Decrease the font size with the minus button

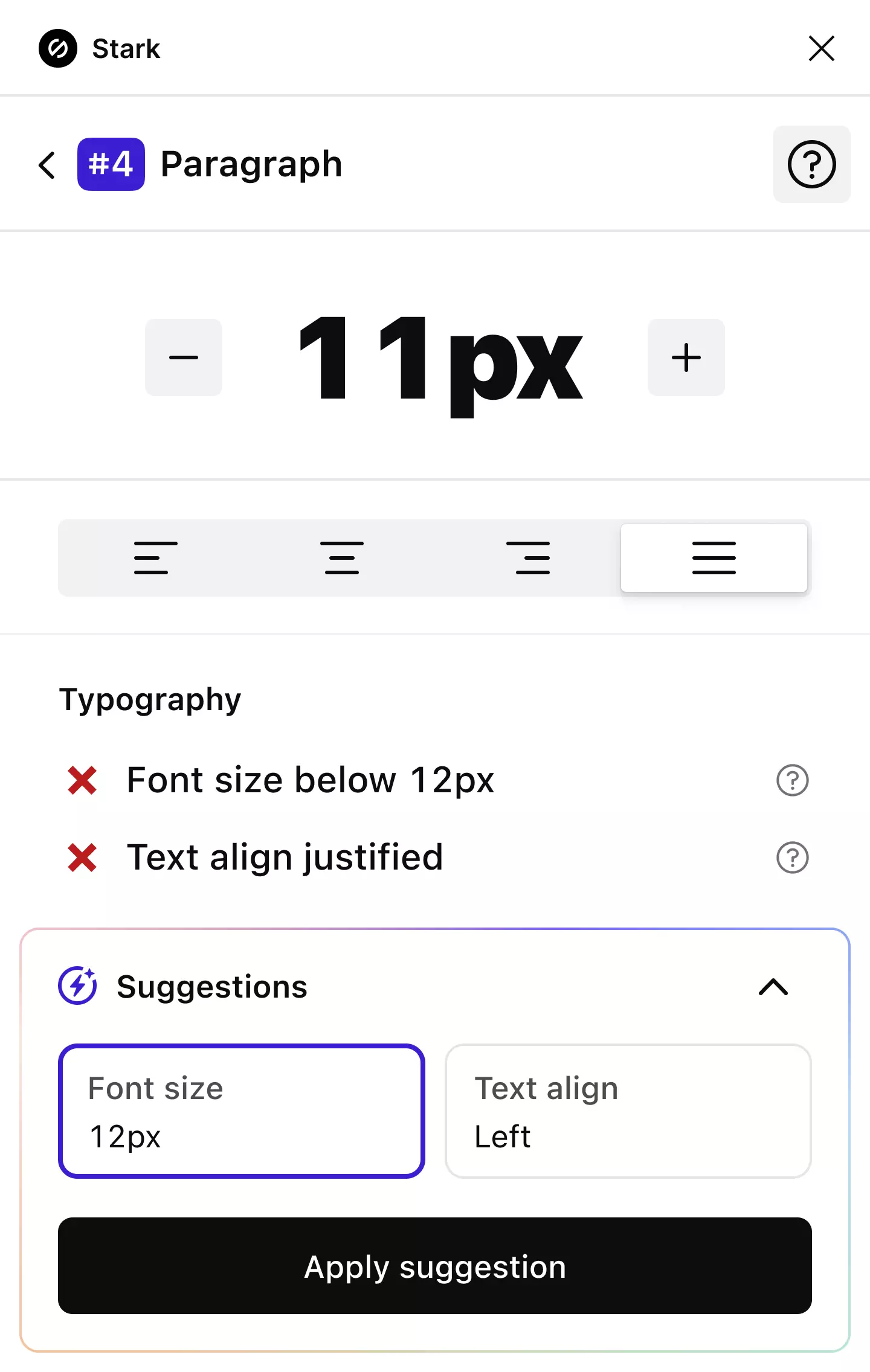point(183,357)
